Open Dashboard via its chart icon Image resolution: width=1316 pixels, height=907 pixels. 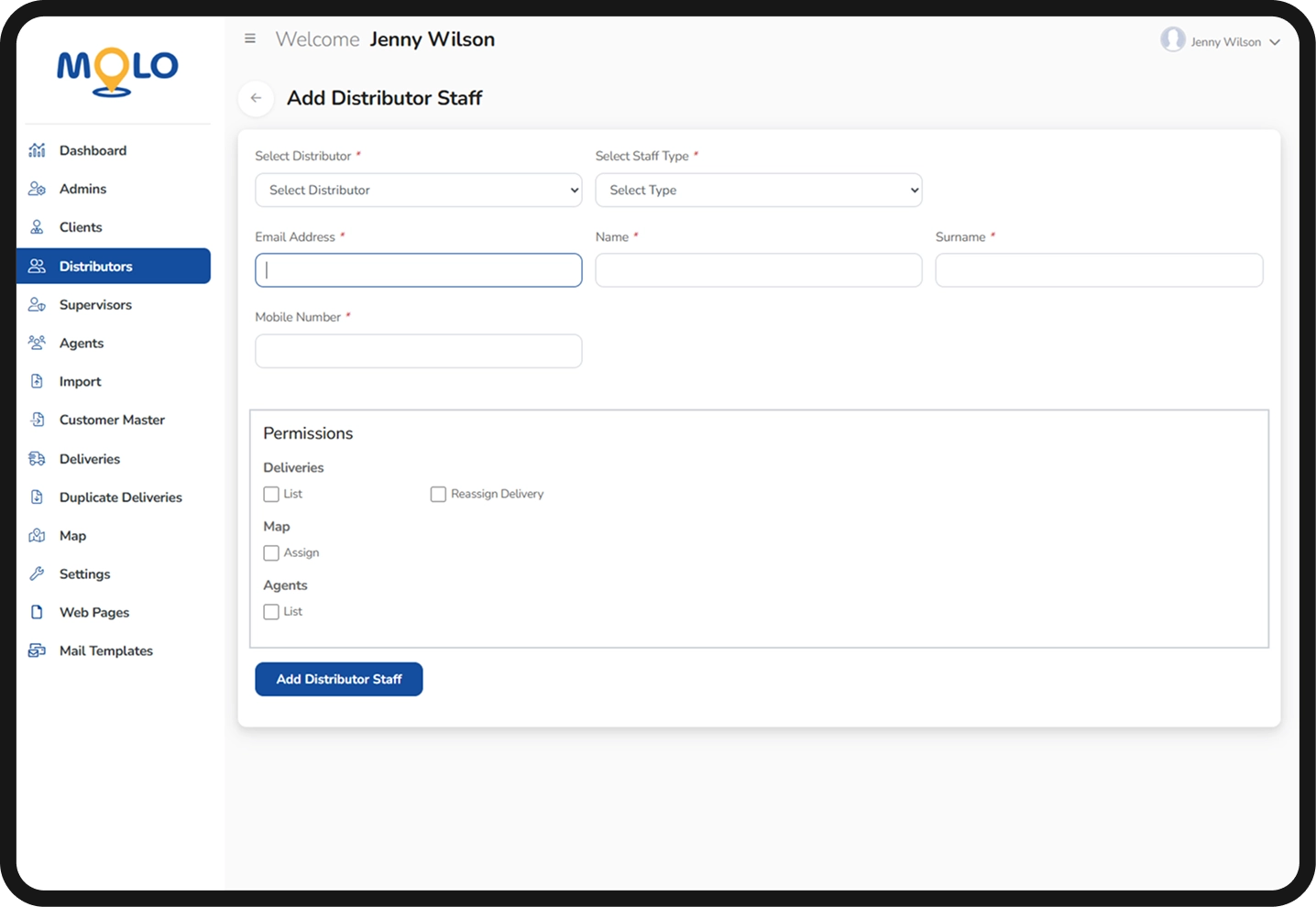tap(37, 150)
